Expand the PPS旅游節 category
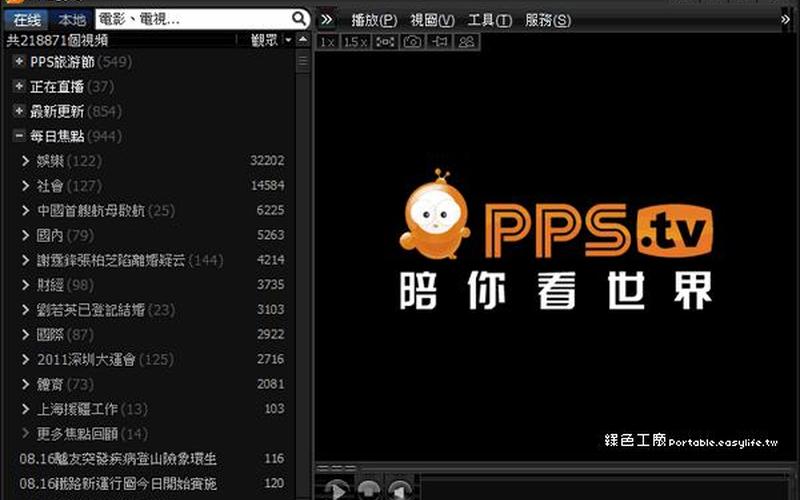 tap(19, 62)
